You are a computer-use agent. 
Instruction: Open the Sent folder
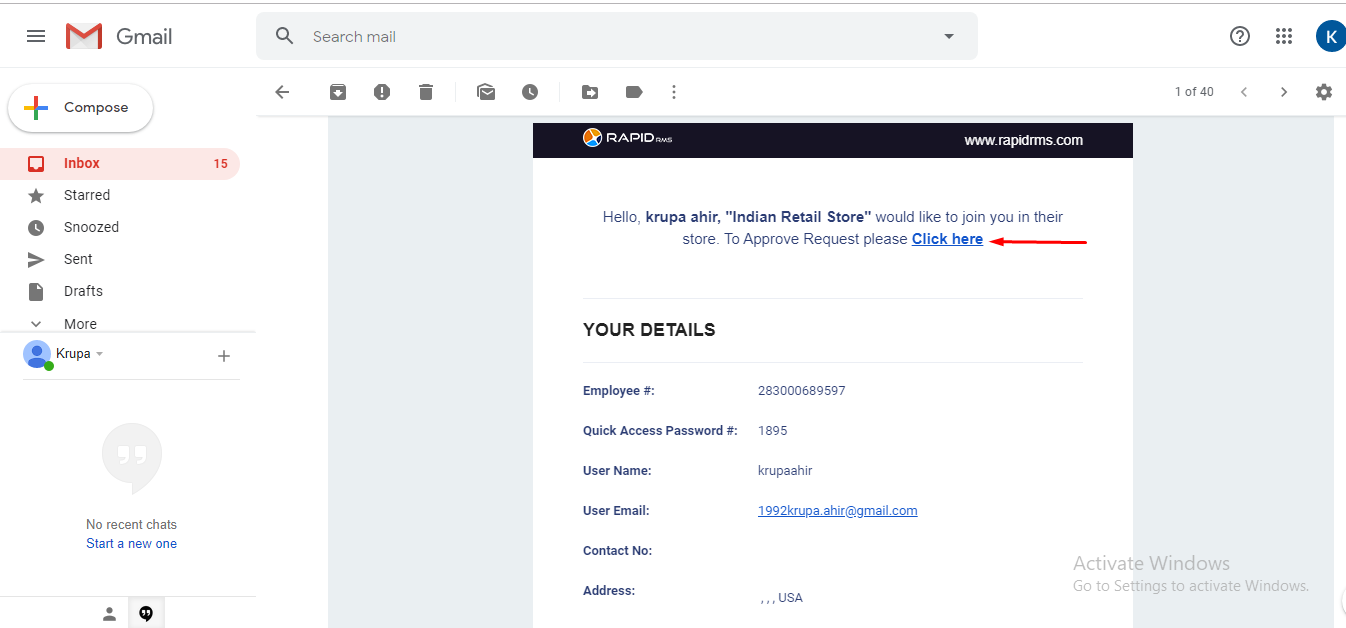[78, 259]
